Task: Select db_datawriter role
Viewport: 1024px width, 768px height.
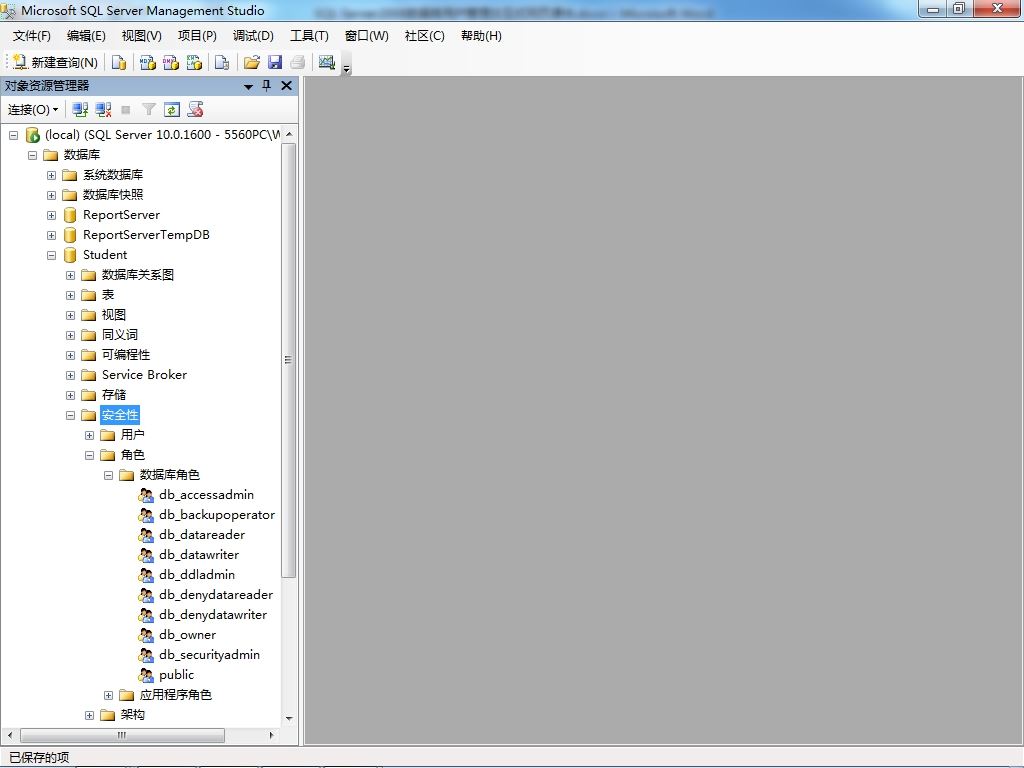Action: coord(199,555)
